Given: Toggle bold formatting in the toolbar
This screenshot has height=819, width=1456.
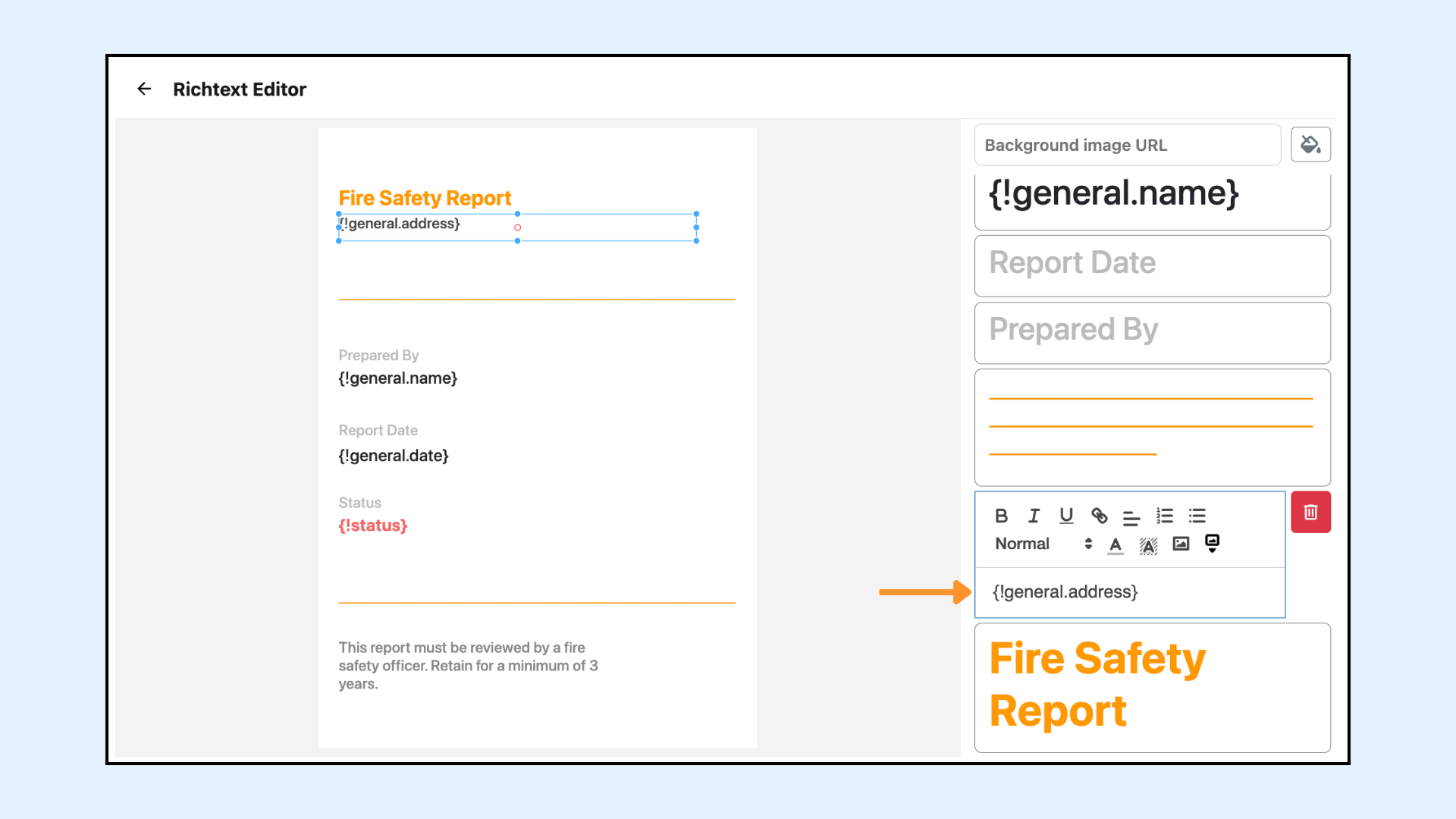Looking at the screenshot, I should coord(1001,516).
